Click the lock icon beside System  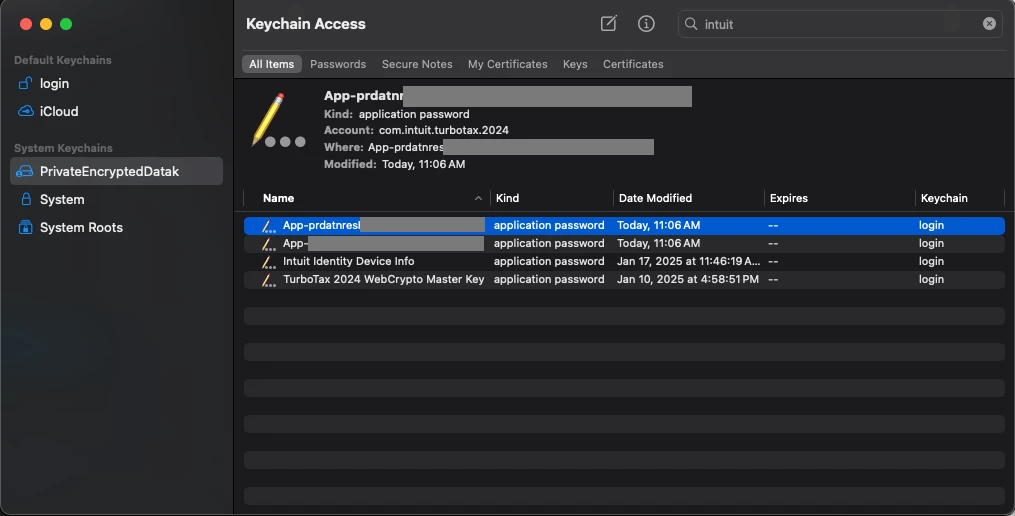click(x=26, y=199)
